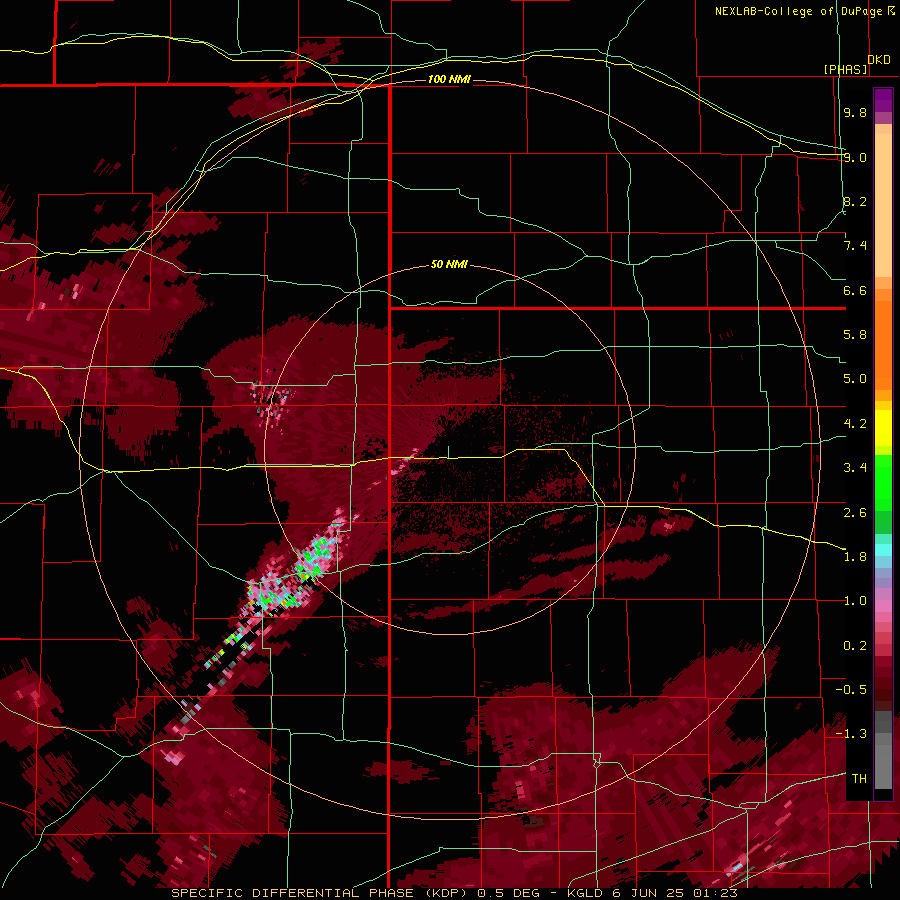900x900 pixels.
Task: Click the 50 NMI range ring label
Action: [449, 264]
